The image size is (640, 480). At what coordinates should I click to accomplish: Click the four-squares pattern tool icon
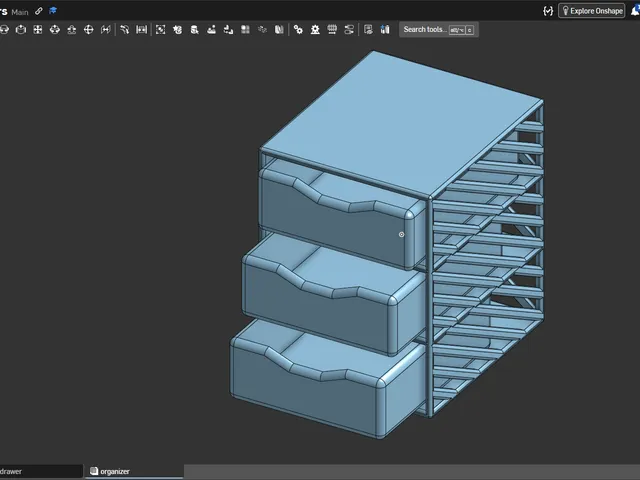tap(245, 29)
